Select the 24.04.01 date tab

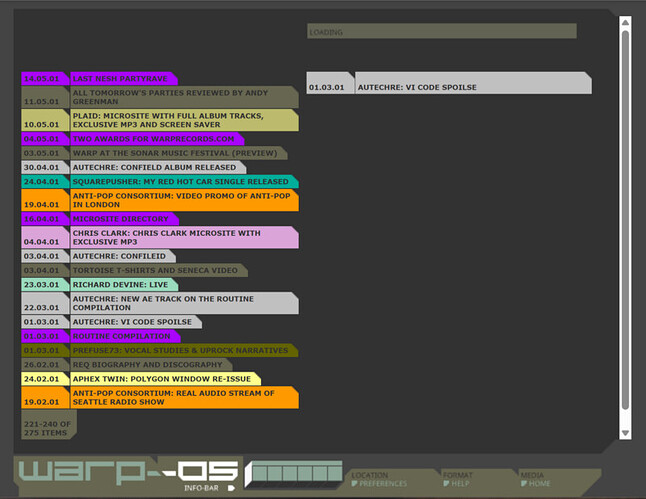(x=45, y=181)
